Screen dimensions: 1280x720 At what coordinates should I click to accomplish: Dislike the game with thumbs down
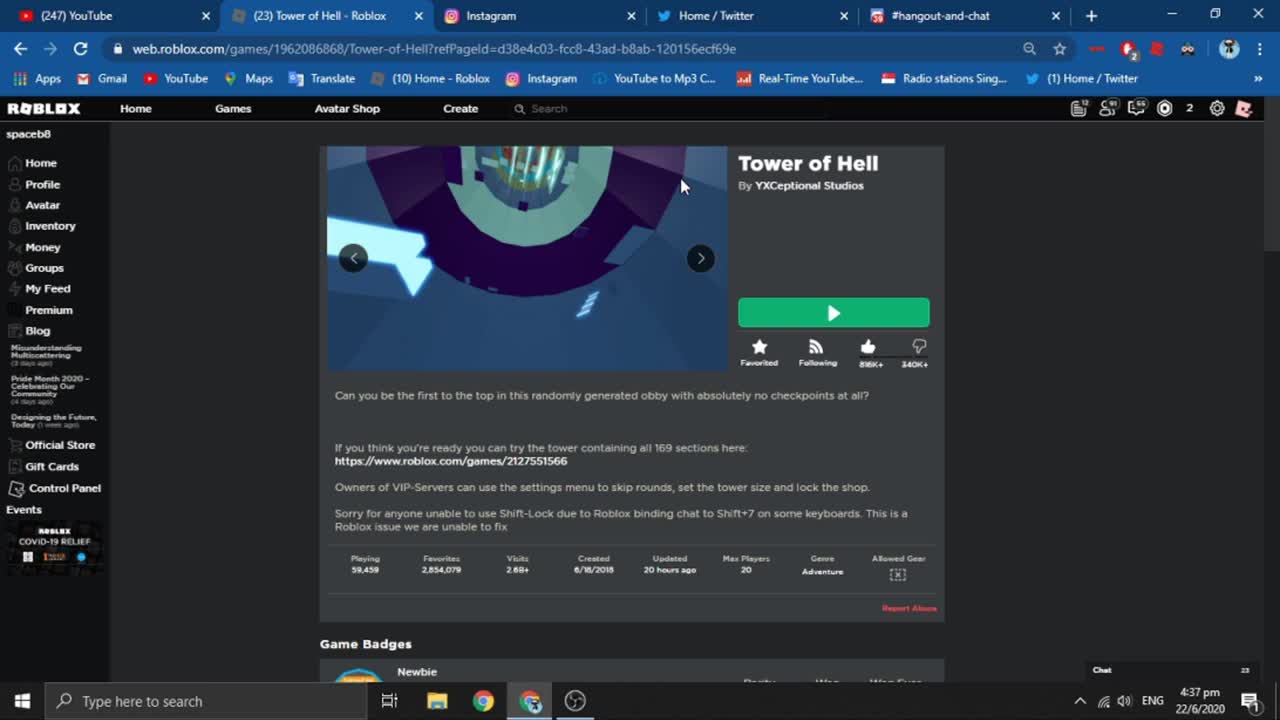[918, 347]
